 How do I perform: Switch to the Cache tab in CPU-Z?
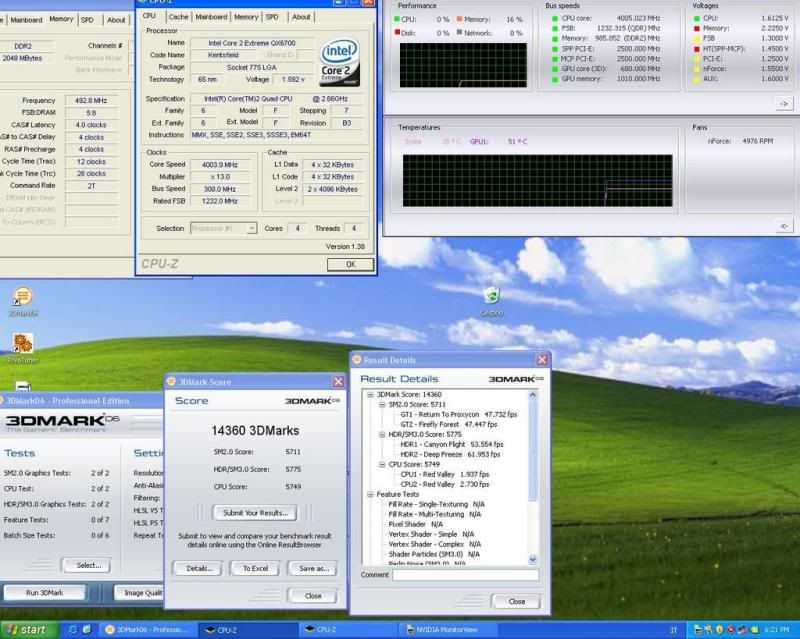pos(179,17)
